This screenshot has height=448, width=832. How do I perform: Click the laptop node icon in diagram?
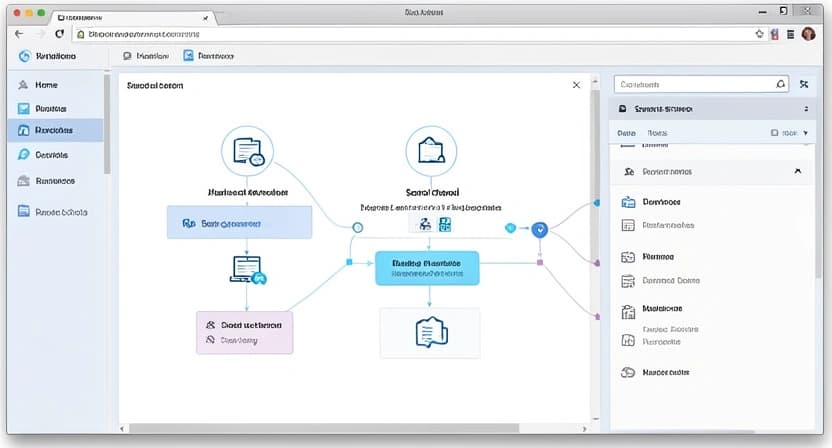(245, 268)
